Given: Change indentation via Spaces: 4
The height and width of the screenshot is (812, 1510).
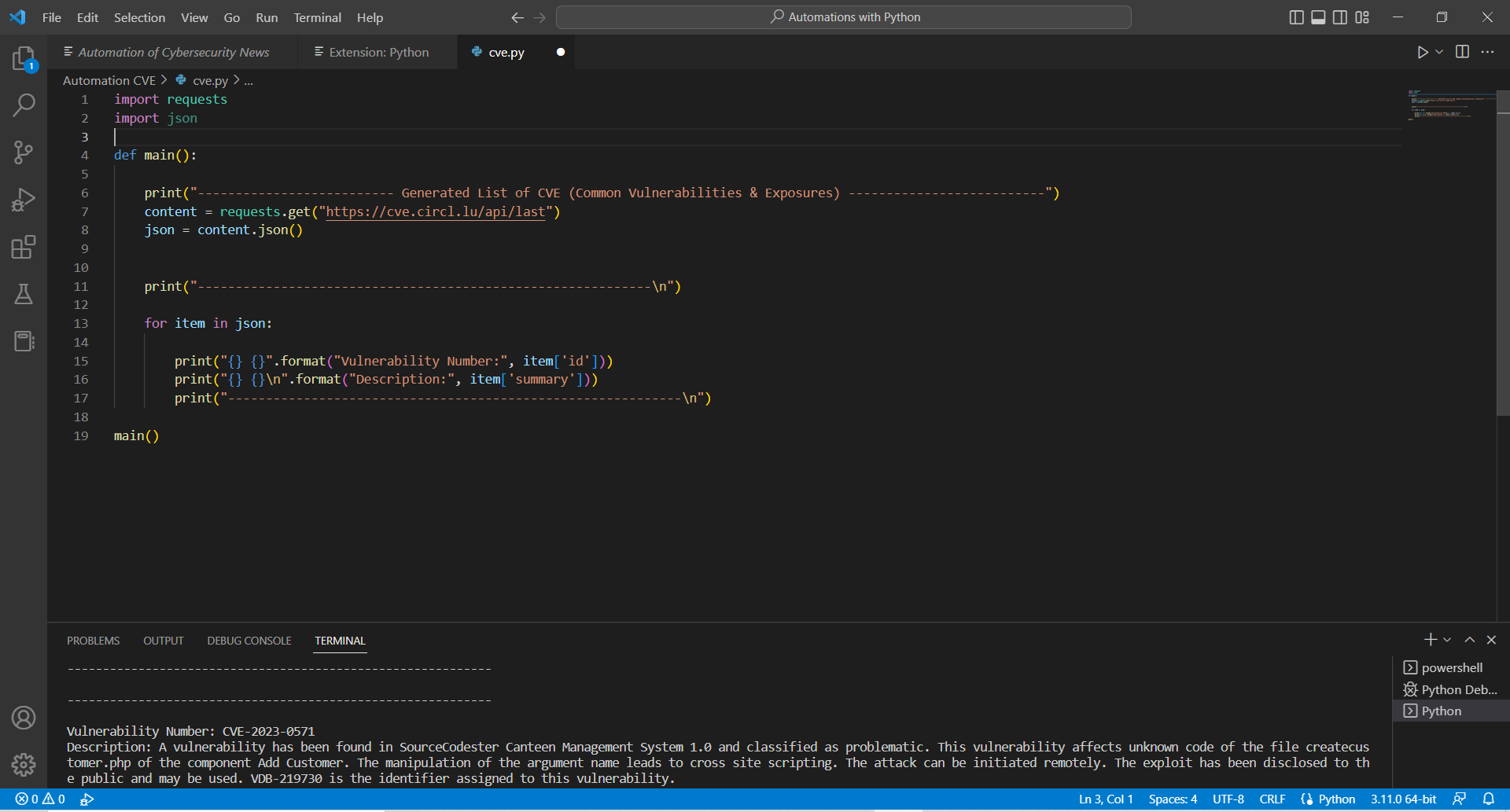Looking at the screenshot, I should point(1173,799).
